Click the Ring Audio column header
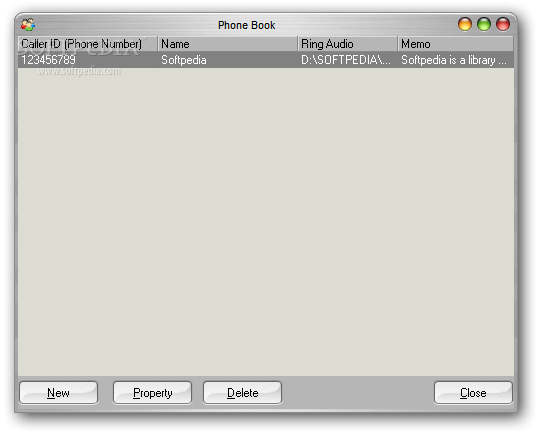Screen dimensions: 538x433 (x=348, y=44)
